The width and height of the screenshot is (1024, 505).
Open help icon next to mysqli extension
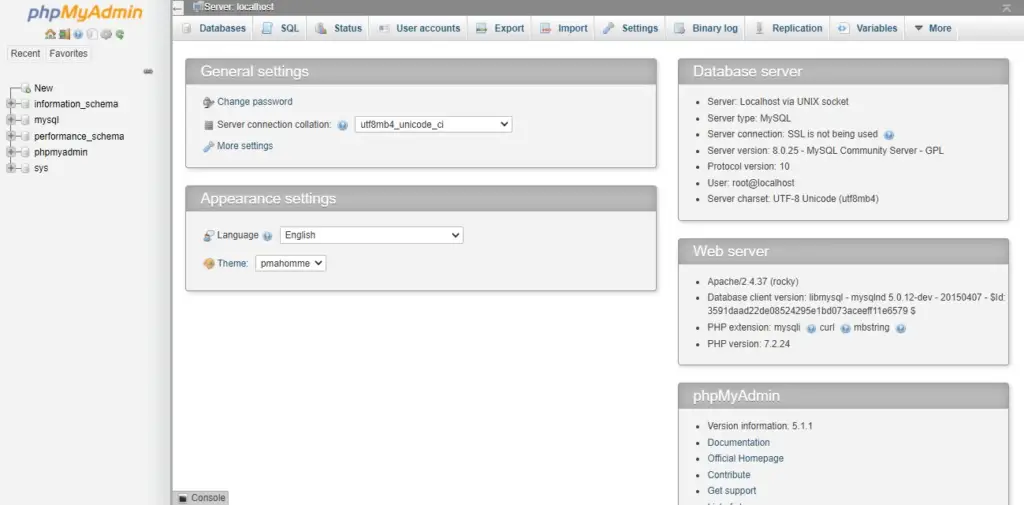[x=811, y=329]
